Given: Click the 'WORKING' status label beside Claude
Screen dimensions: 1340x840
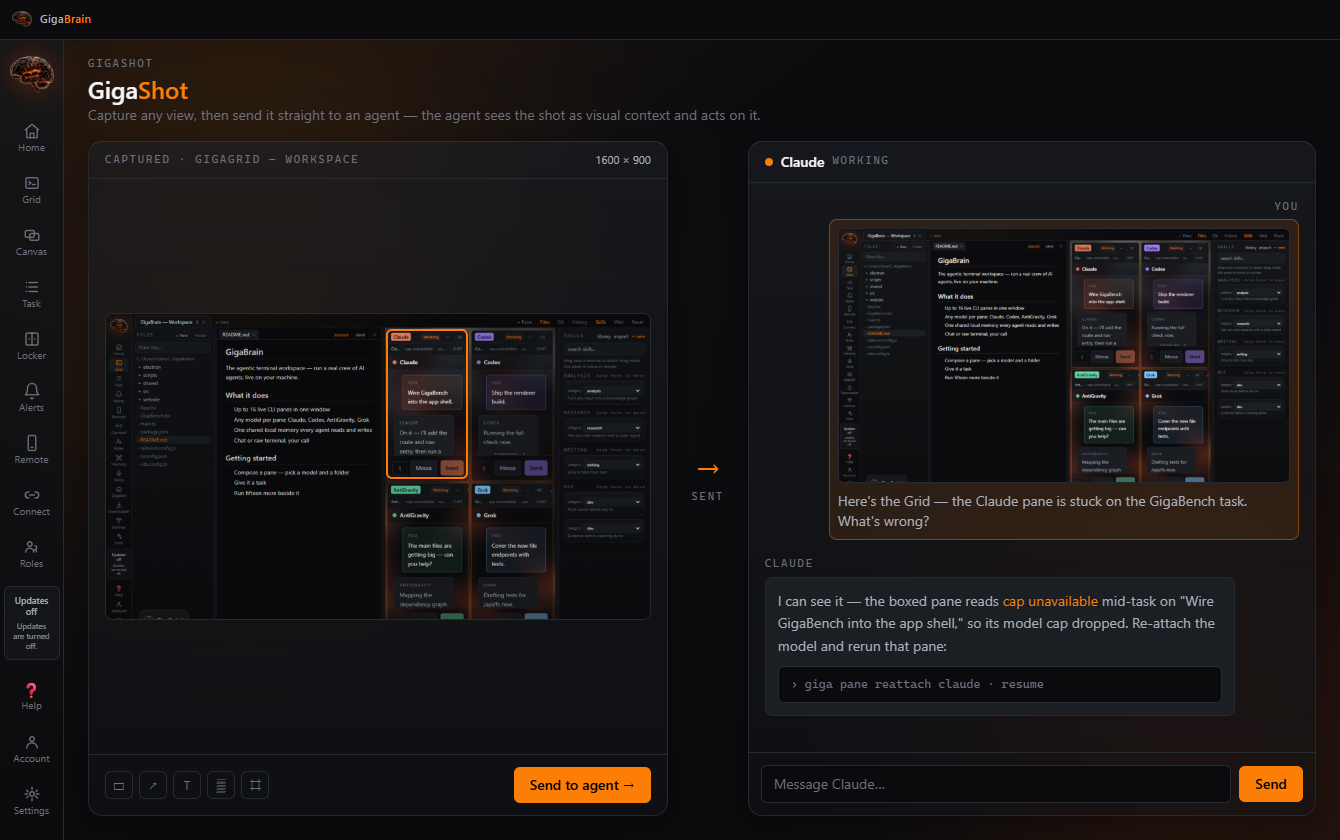Looking at the screenshot, I should click(x=860, y=161).
